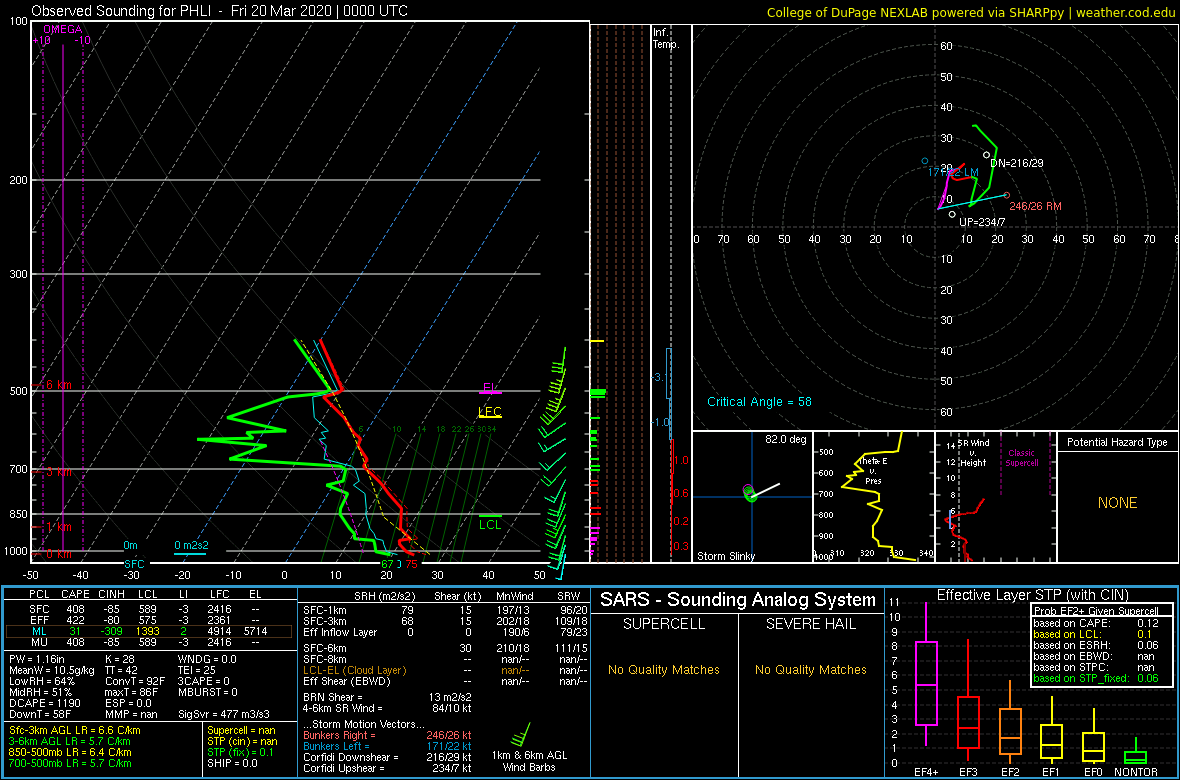Click the surface temperature value 75
This screenshot has width=1180, height=780.
click(x=411, y=563)
